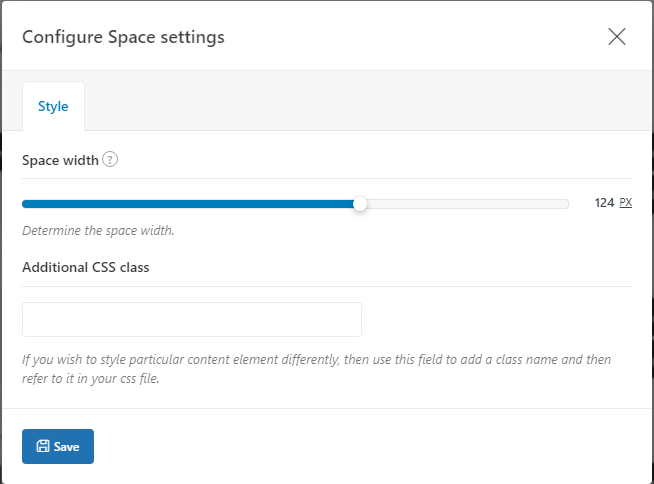Viewport: 654px width, 484px height.
Task: Open the Style tab
Action: [53, 106]
